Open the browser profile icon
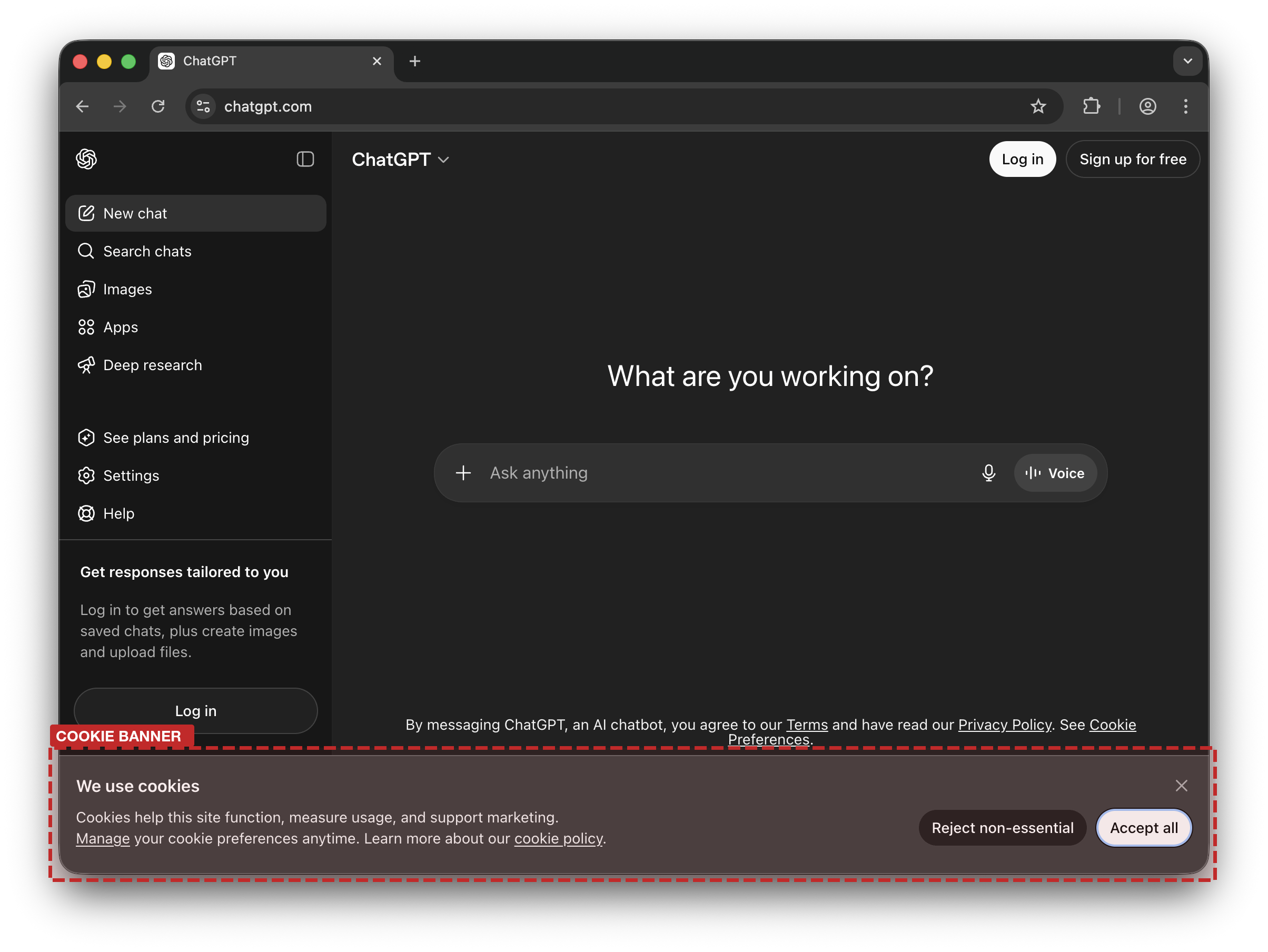 click(x=1147, y=106)
